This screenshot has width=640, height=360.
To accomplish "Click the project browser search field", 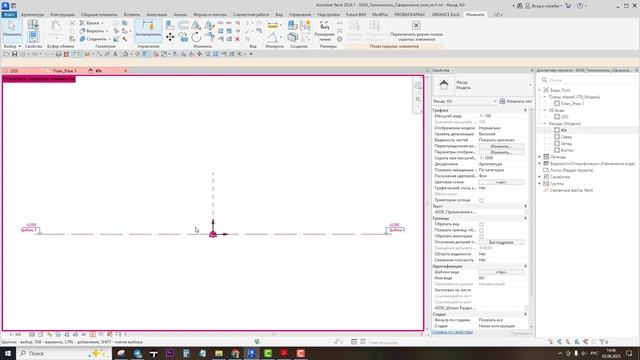I will (x=588, y=80).
